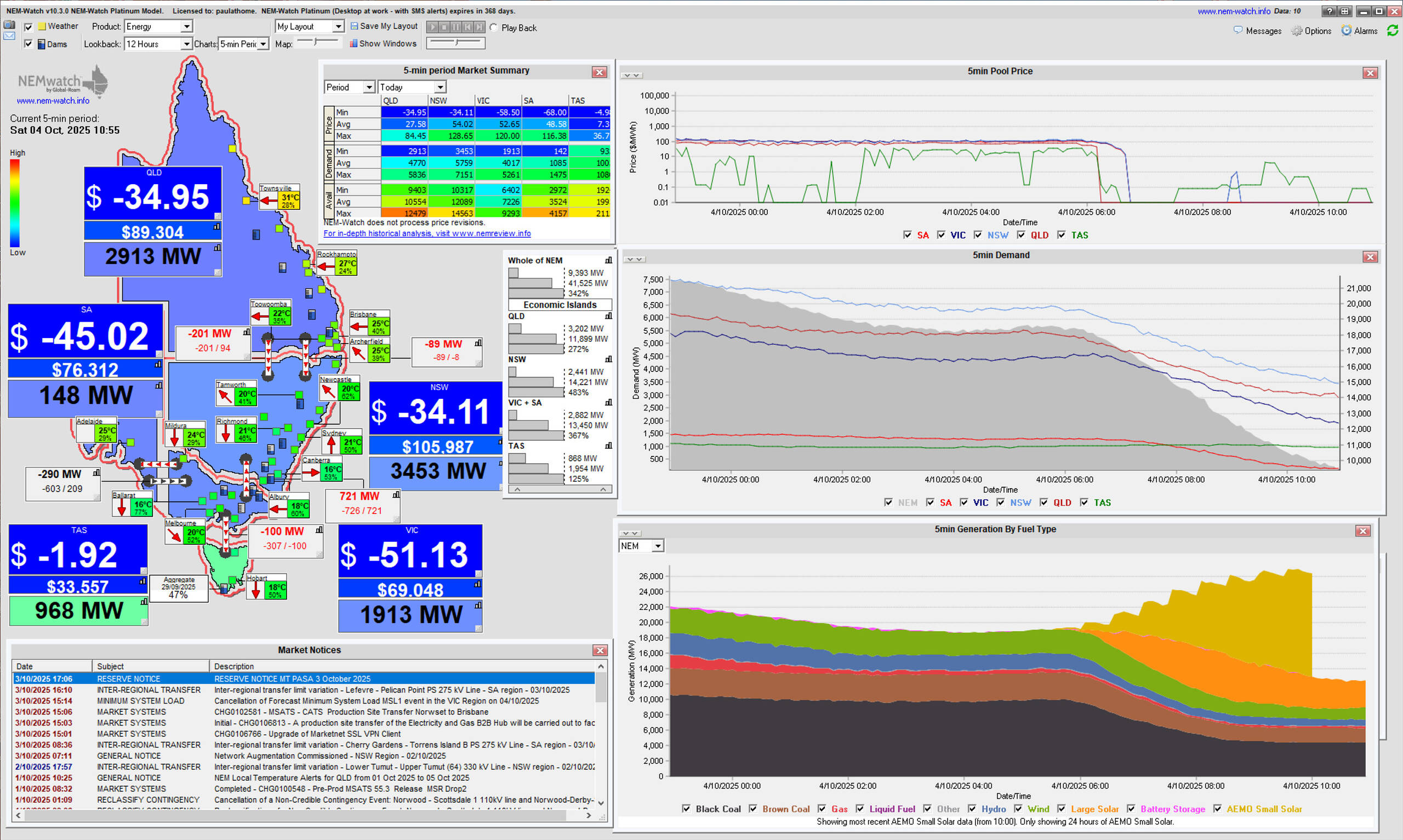
Task: Click the green refresh icon
Action: click(1392, 31)
